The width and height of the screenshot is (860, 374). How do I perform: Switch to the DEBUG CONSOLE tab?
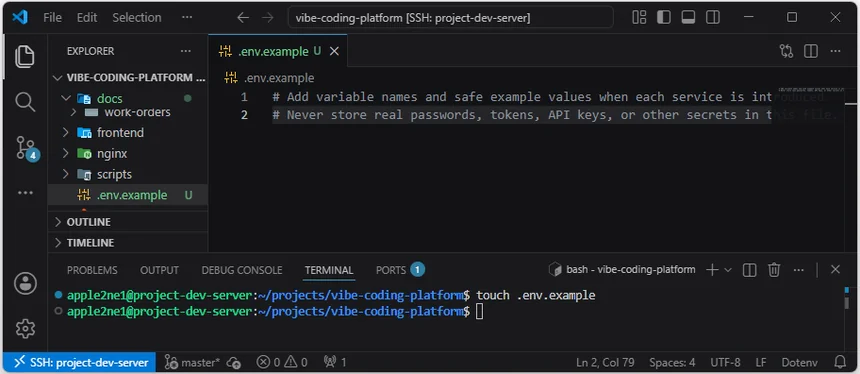pos(242,270)
